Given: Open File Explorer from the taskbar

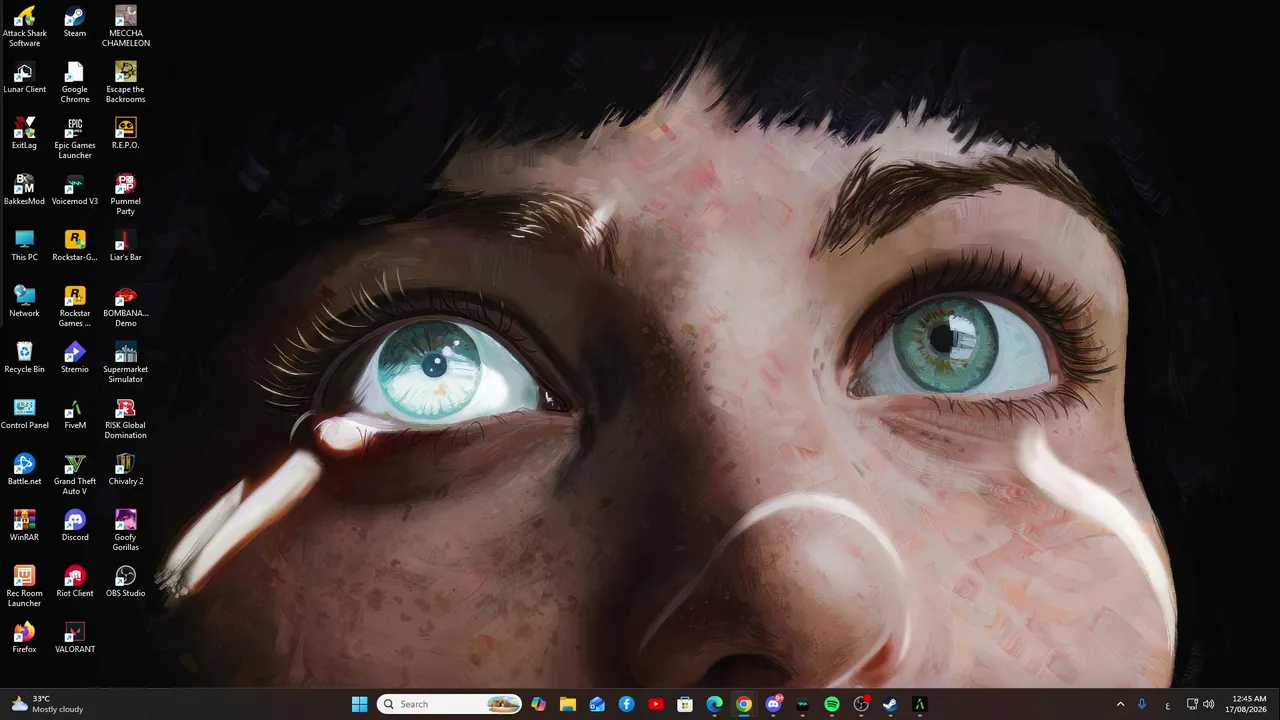Looking at the screenshot, I should click(568, 704).
